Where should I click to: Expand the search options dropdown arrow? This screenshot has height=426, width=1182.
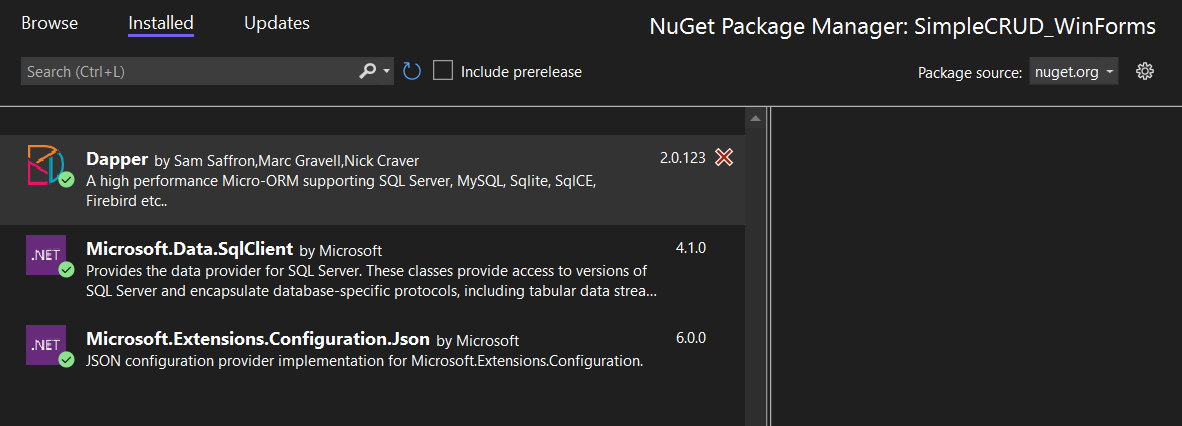pyautogui.click(x=387, y=71)
